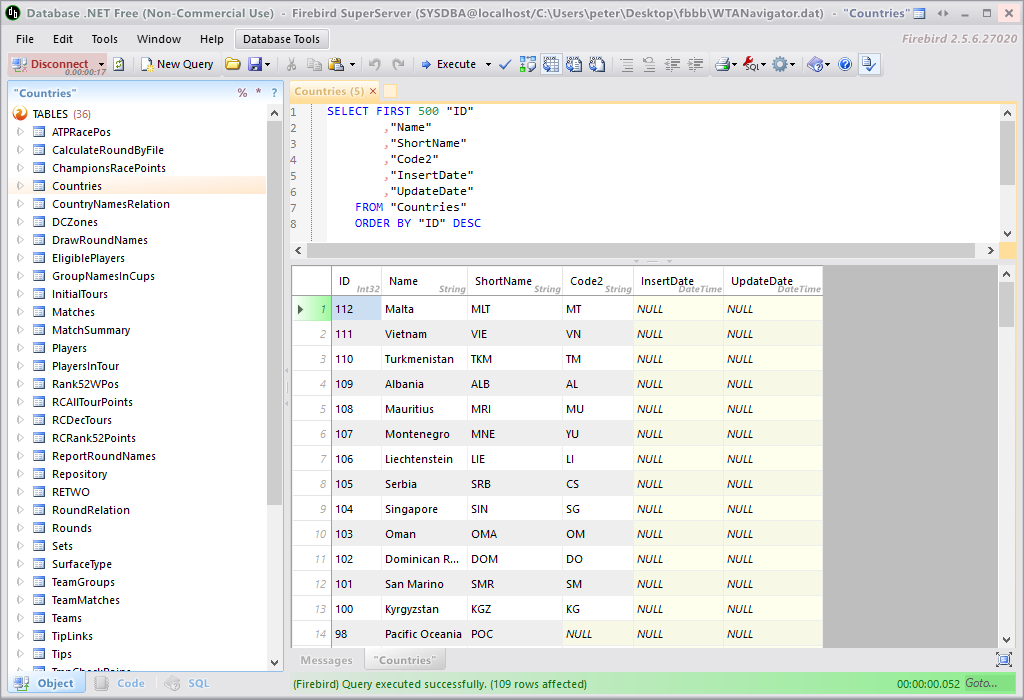Click the printer icon
This screenshot has height=700, width=1024.
(x=722, y=64)
